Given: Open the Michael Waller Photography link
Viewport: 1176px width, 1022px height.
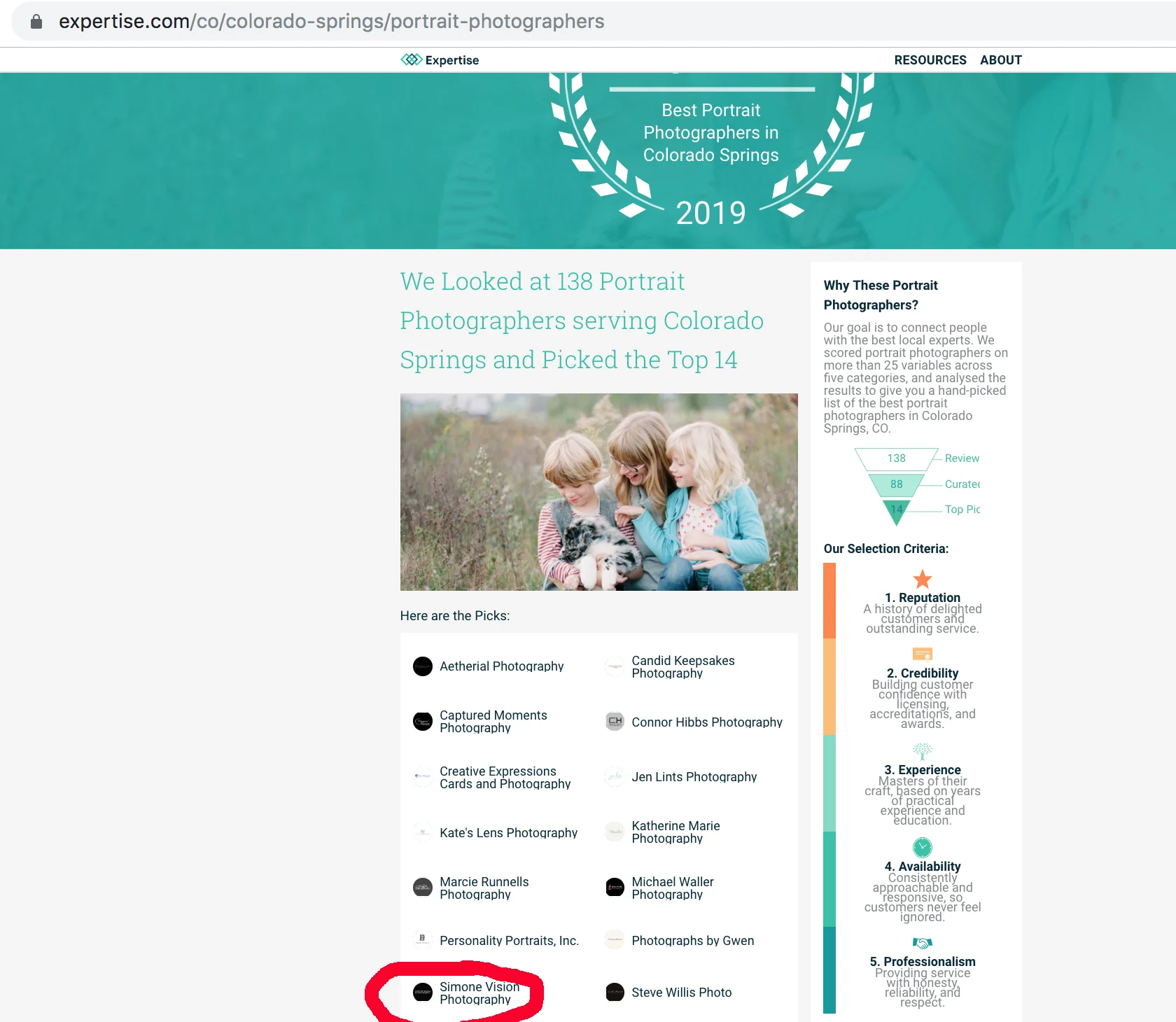Looking at the screenshot, I should (x=673, y=888).
